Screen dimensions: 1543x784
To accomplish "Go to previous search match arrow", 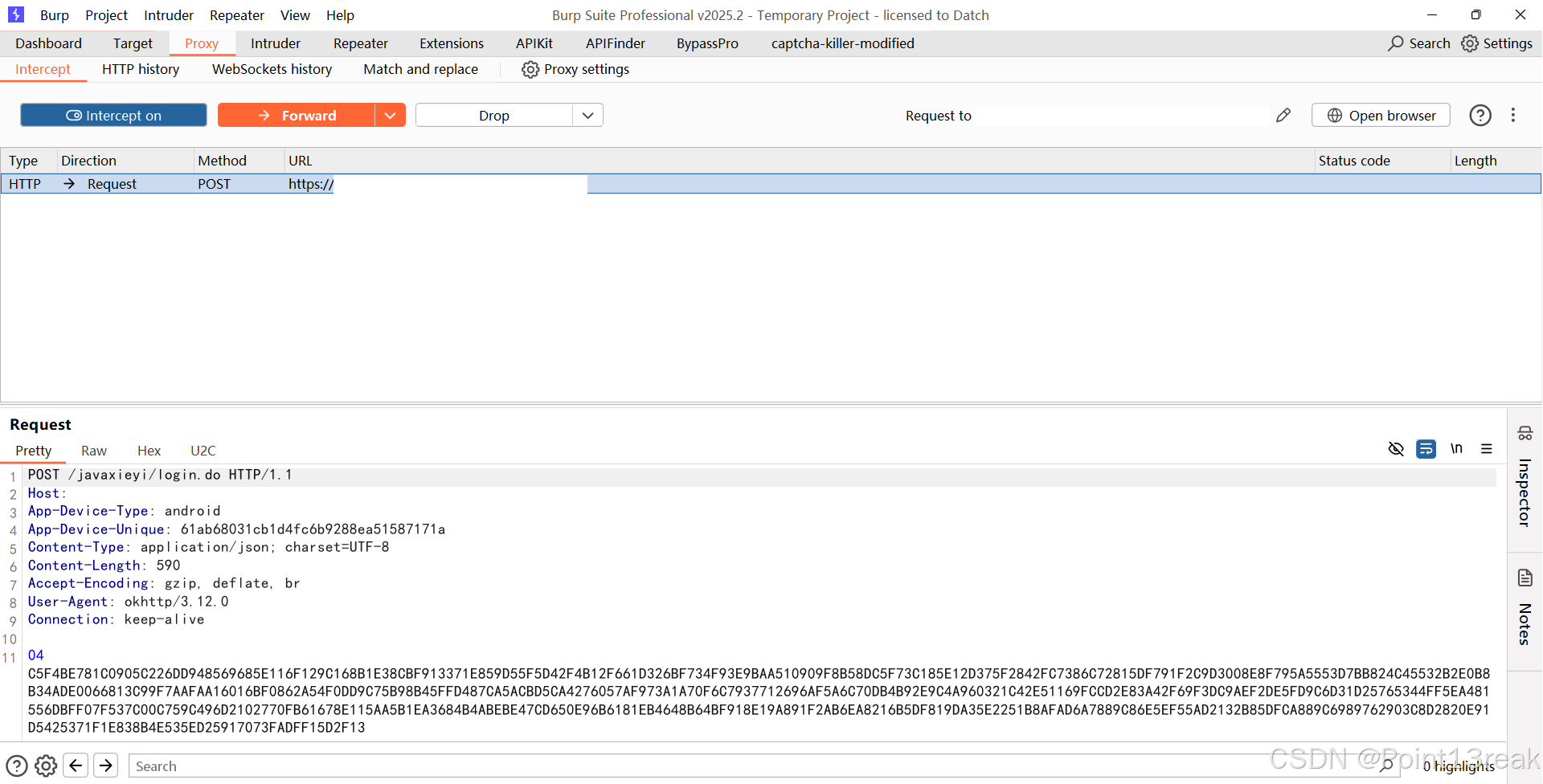I will click(76, 766).
